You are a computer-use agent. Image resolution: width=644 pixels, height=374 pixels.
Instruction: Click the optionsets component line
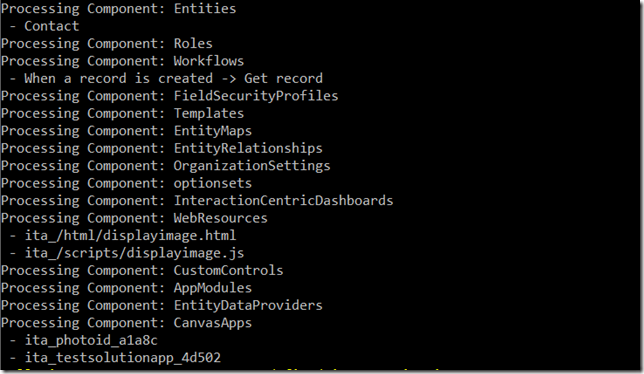pos(126,183)
